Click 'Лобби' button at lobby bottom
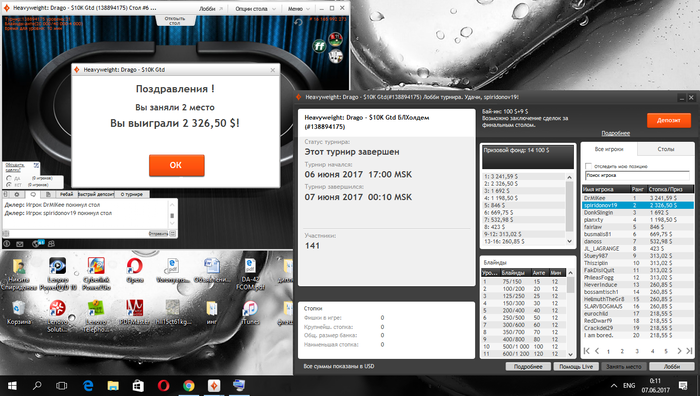 pos(671,367)
